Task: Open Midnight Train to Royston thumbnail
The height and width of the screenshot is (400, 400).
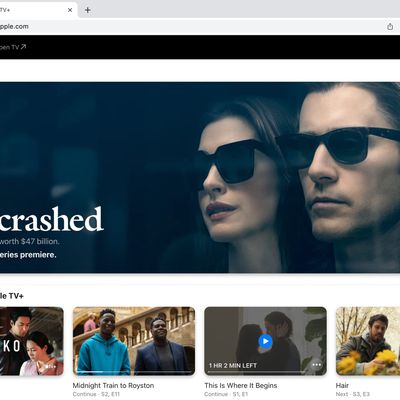Action: (x=134, y=341)
